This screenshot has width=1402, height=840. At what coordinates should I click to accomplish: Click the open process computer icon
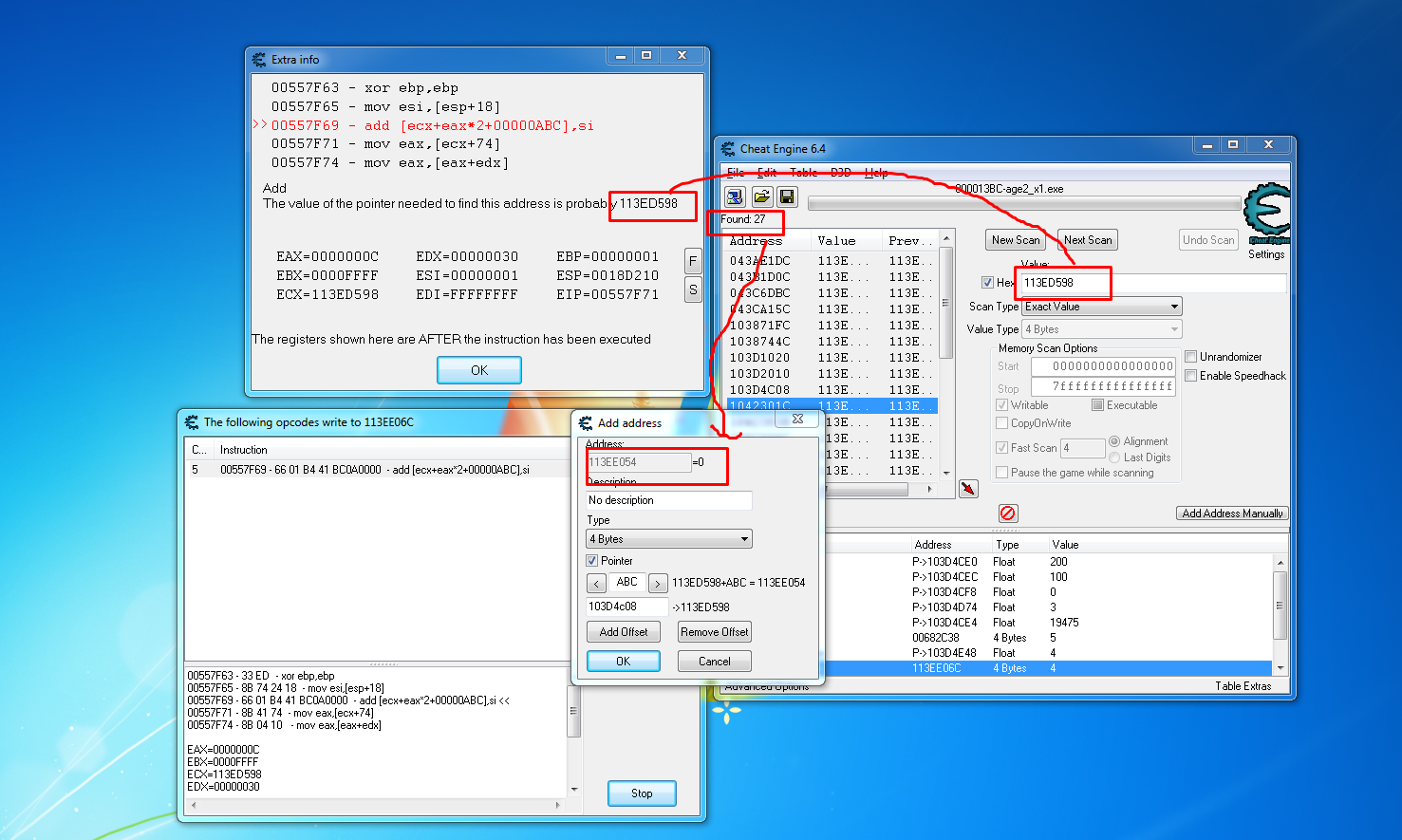click(735, 196)
